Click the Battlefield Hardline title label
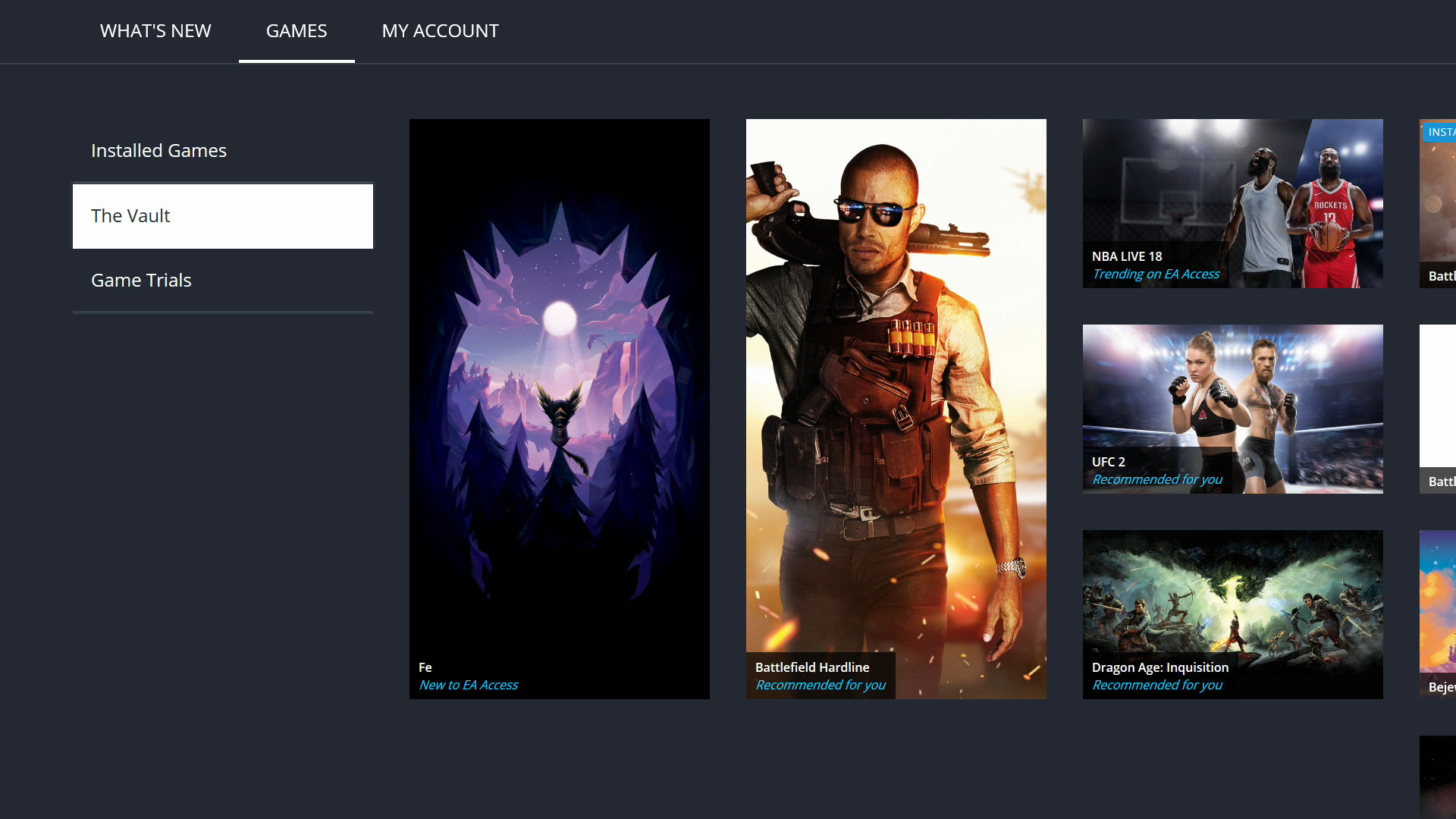 (812, 667)
